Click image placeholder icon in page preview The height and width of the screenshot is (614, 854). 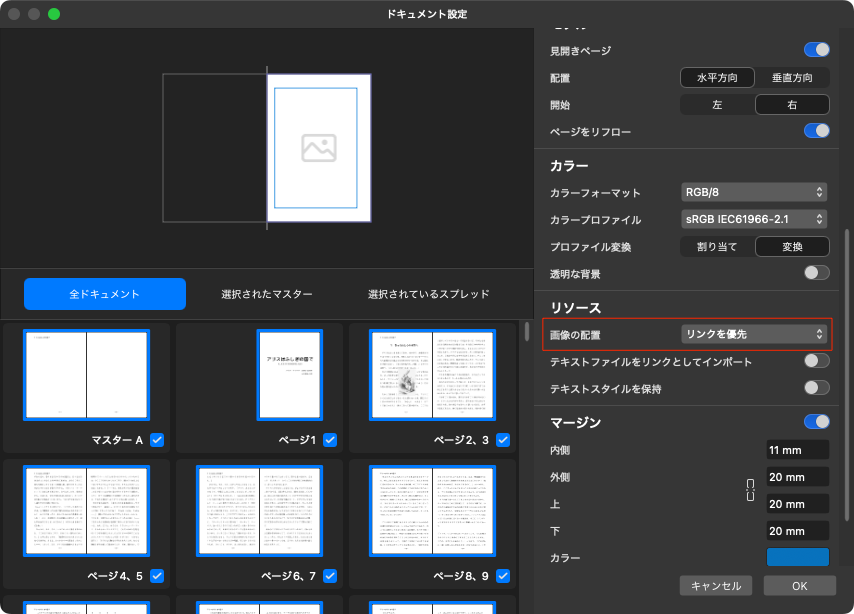(x=318, y=148)
